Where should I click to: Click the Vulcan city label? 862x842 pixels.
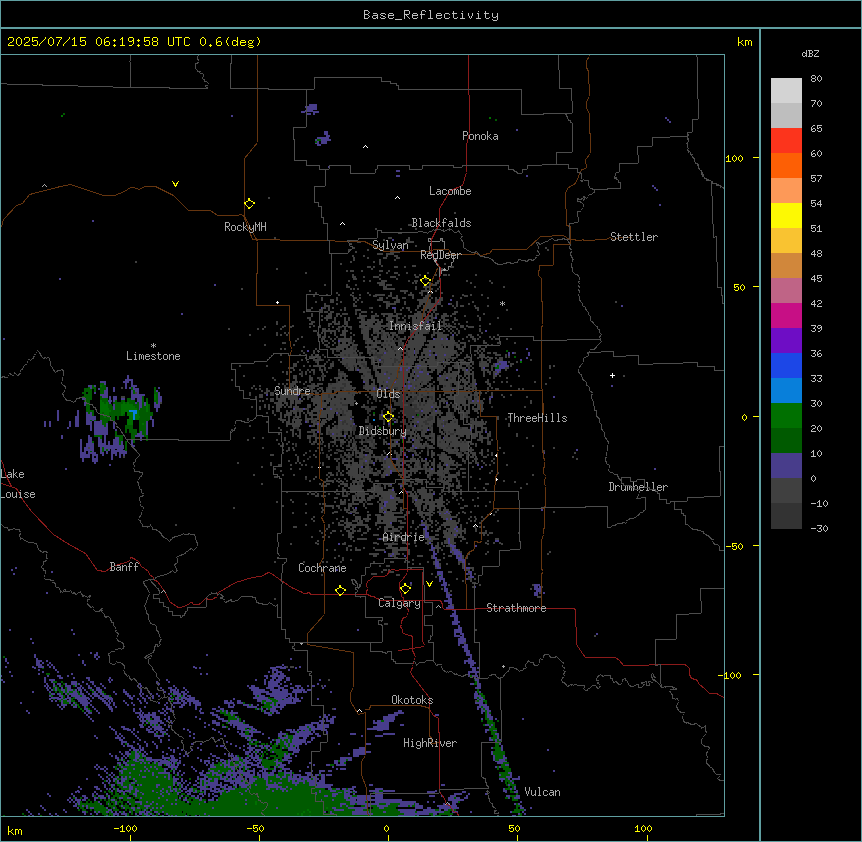point(542,792)
